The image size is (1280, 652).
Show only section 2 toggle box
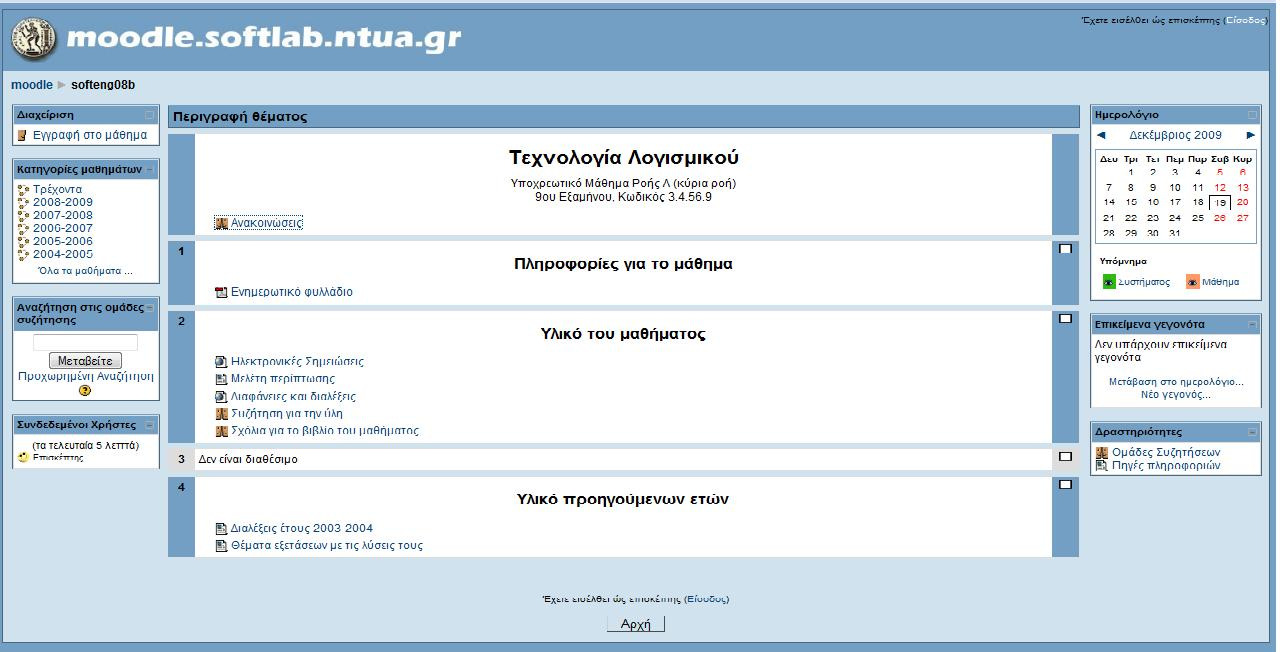click(x=1065, y=319)
